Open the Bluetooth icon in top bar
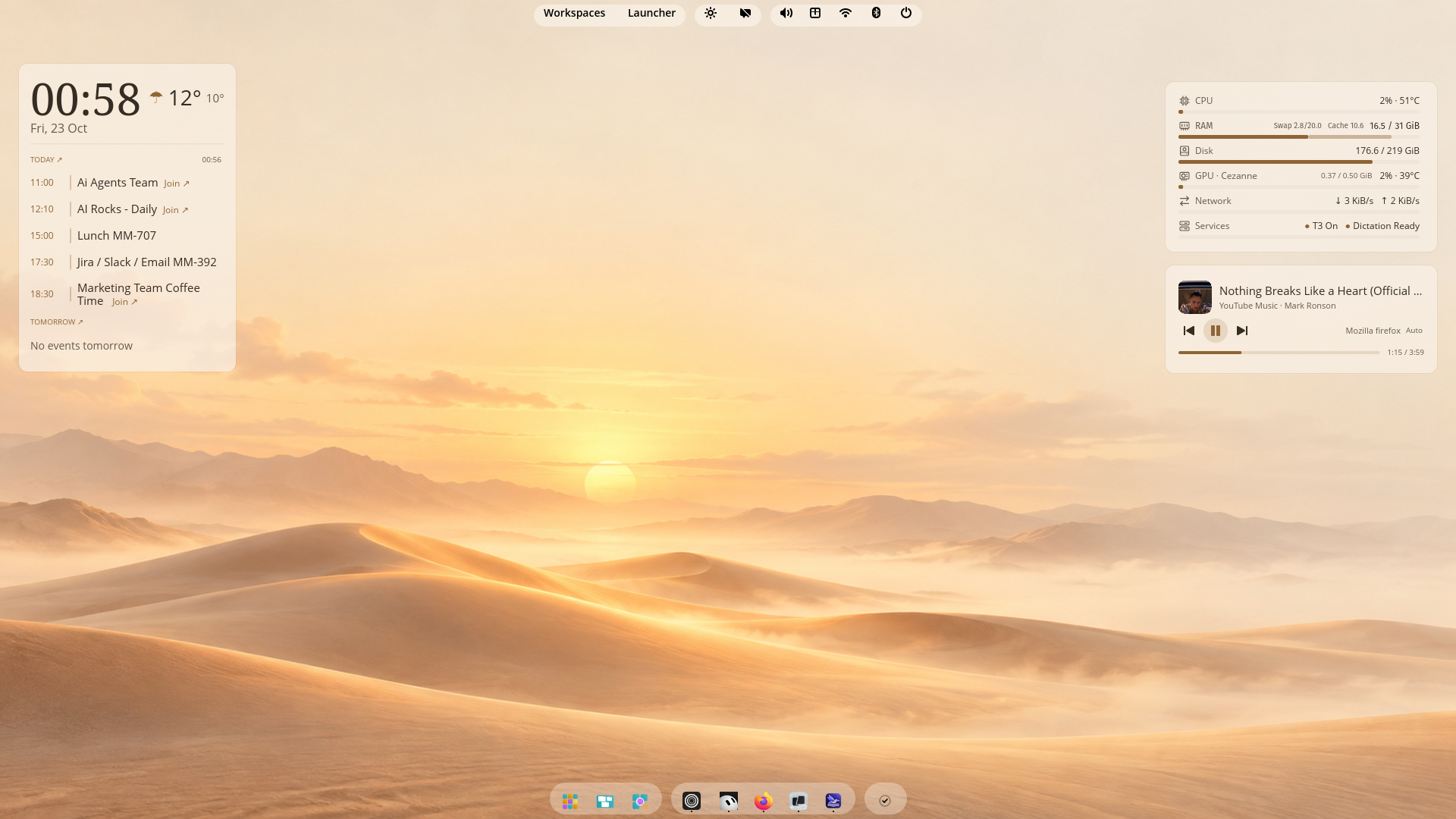The height and width of the screenshot is (819, 1456). (x=876, y=13)
